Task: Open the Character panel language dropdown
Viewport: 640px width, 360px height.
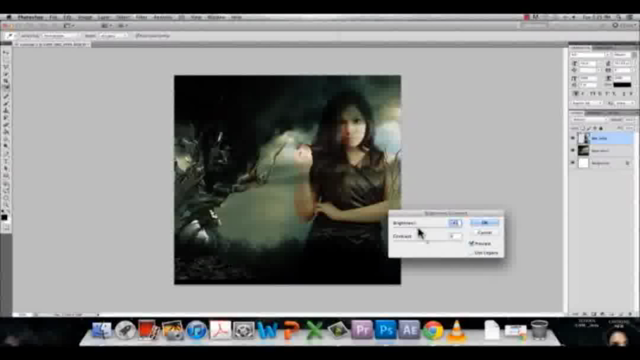Action: [x=587, y=103]
